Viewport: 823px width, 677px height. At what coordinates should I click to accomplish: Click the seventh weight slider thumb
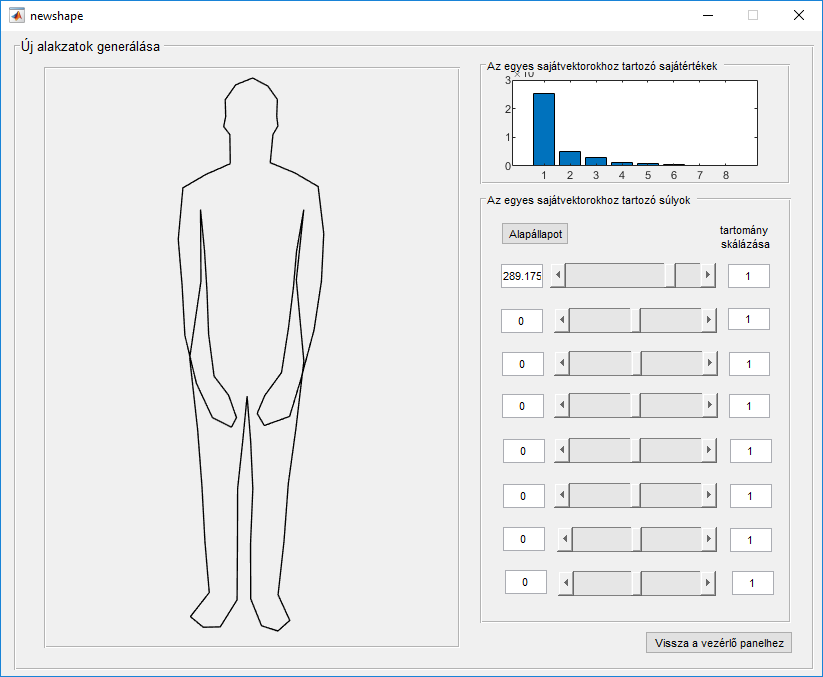click(637, 539)
